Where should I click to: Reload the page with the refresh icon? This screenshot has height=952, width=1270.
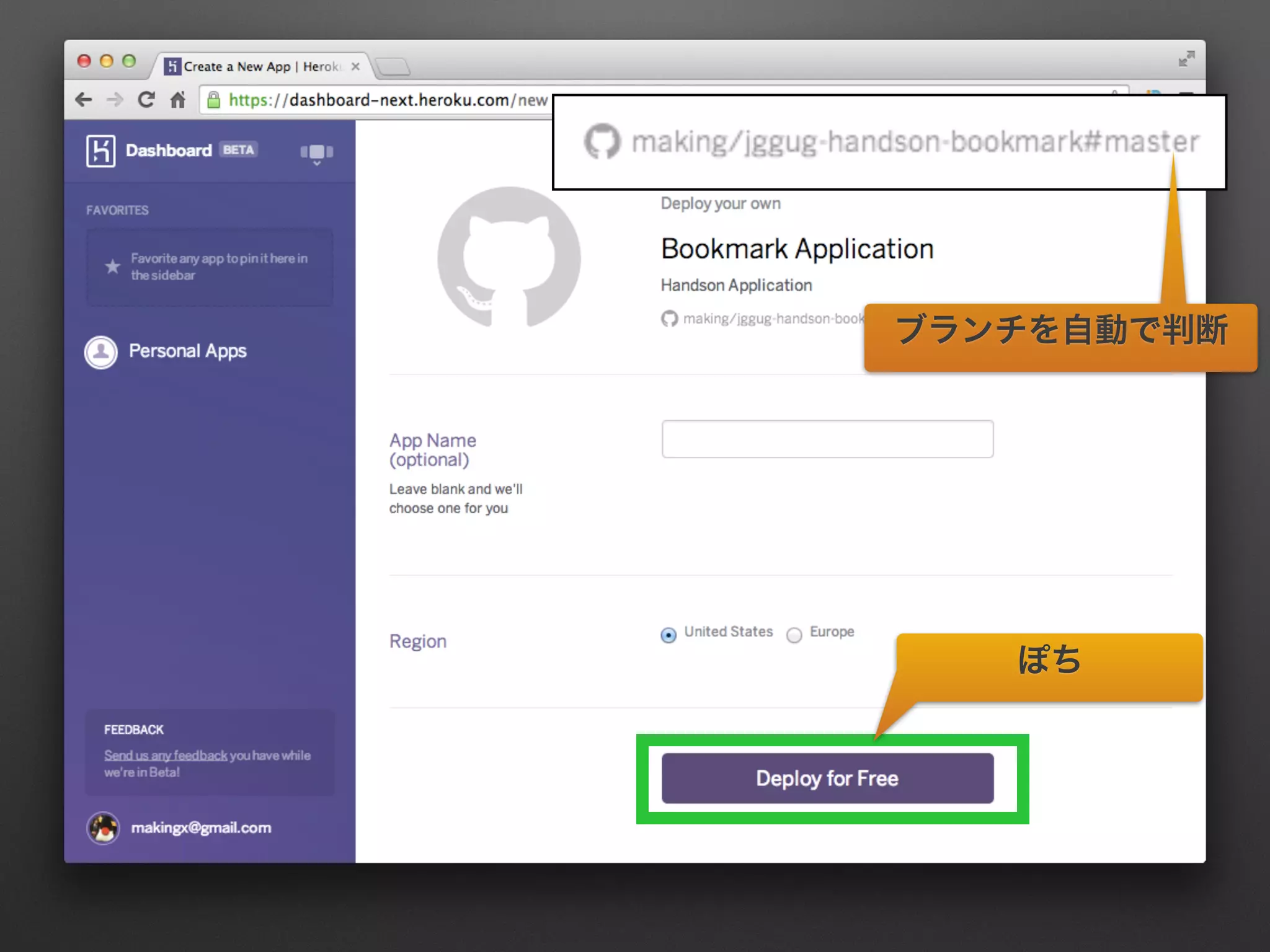point(146,99)
